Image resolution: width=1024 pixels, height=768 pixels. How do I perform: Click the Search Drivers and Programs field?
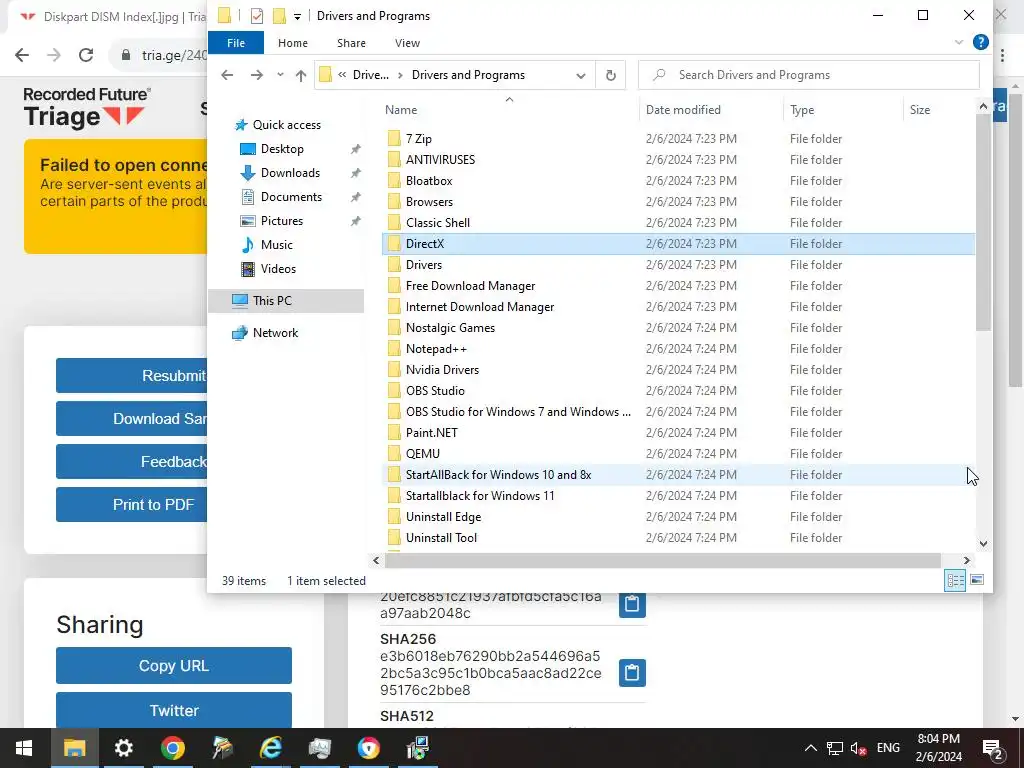[x=808, y=75]
